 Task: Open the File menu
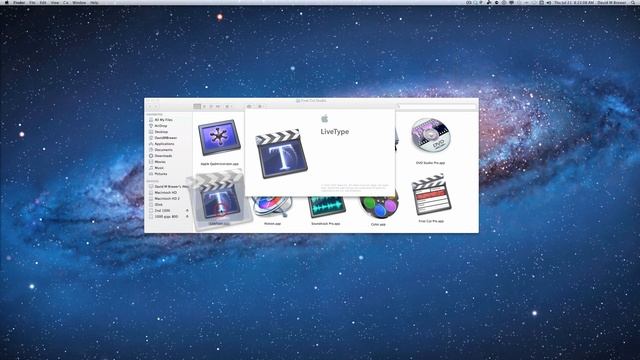tap(32, 2)
